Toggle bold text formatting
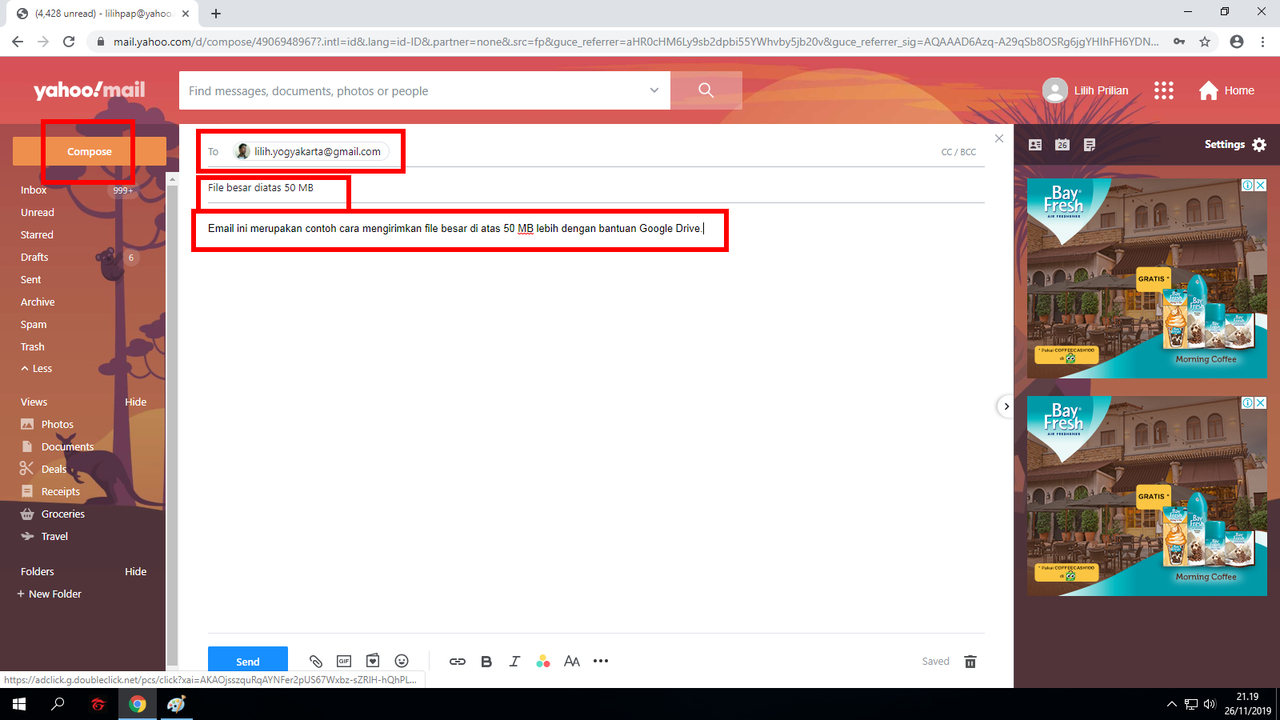Image resolution: width=1280 pixels, height=720 pixels. (487, 661)
